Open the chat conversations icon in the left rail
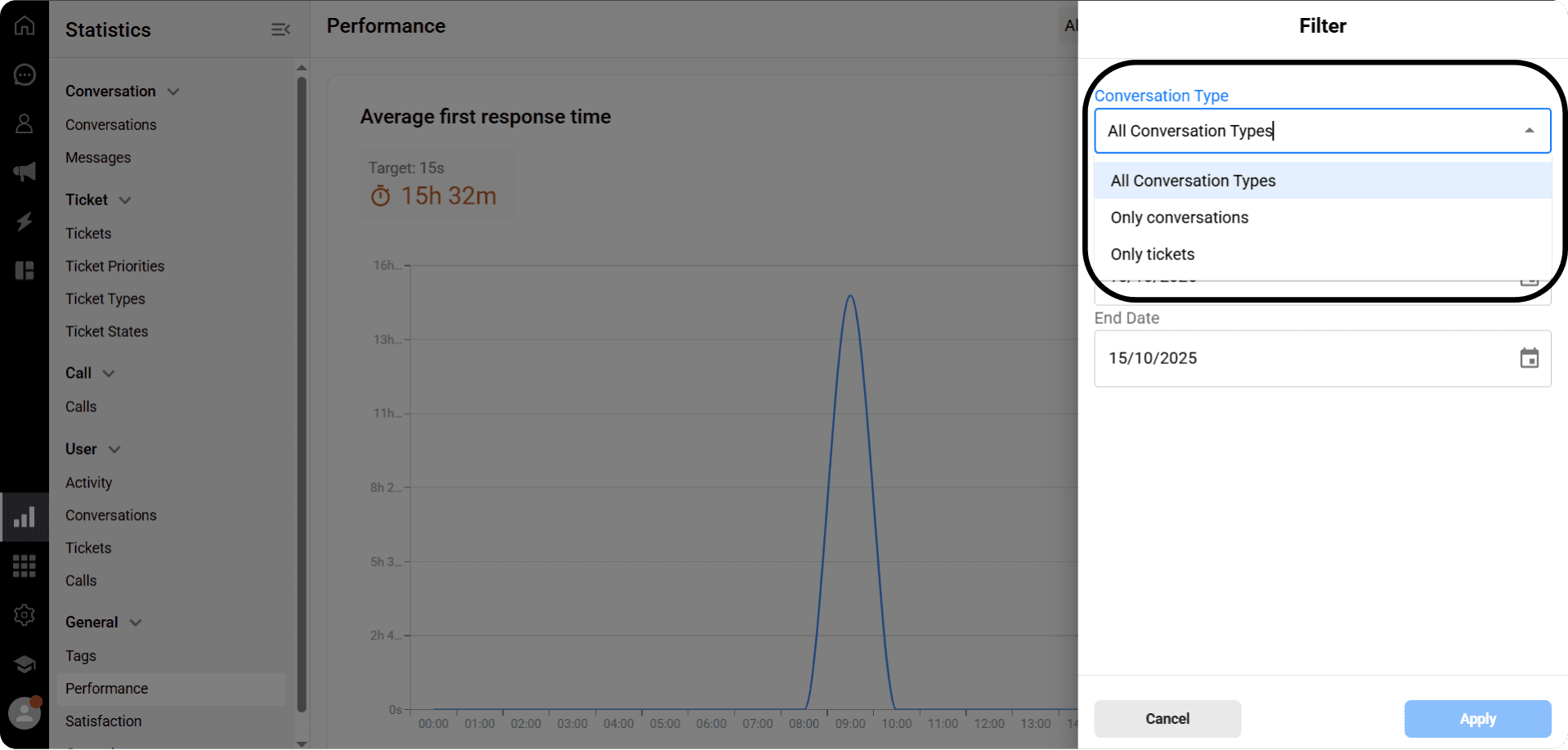This screenshot has height=750, width=1568. tap(25, 75)
